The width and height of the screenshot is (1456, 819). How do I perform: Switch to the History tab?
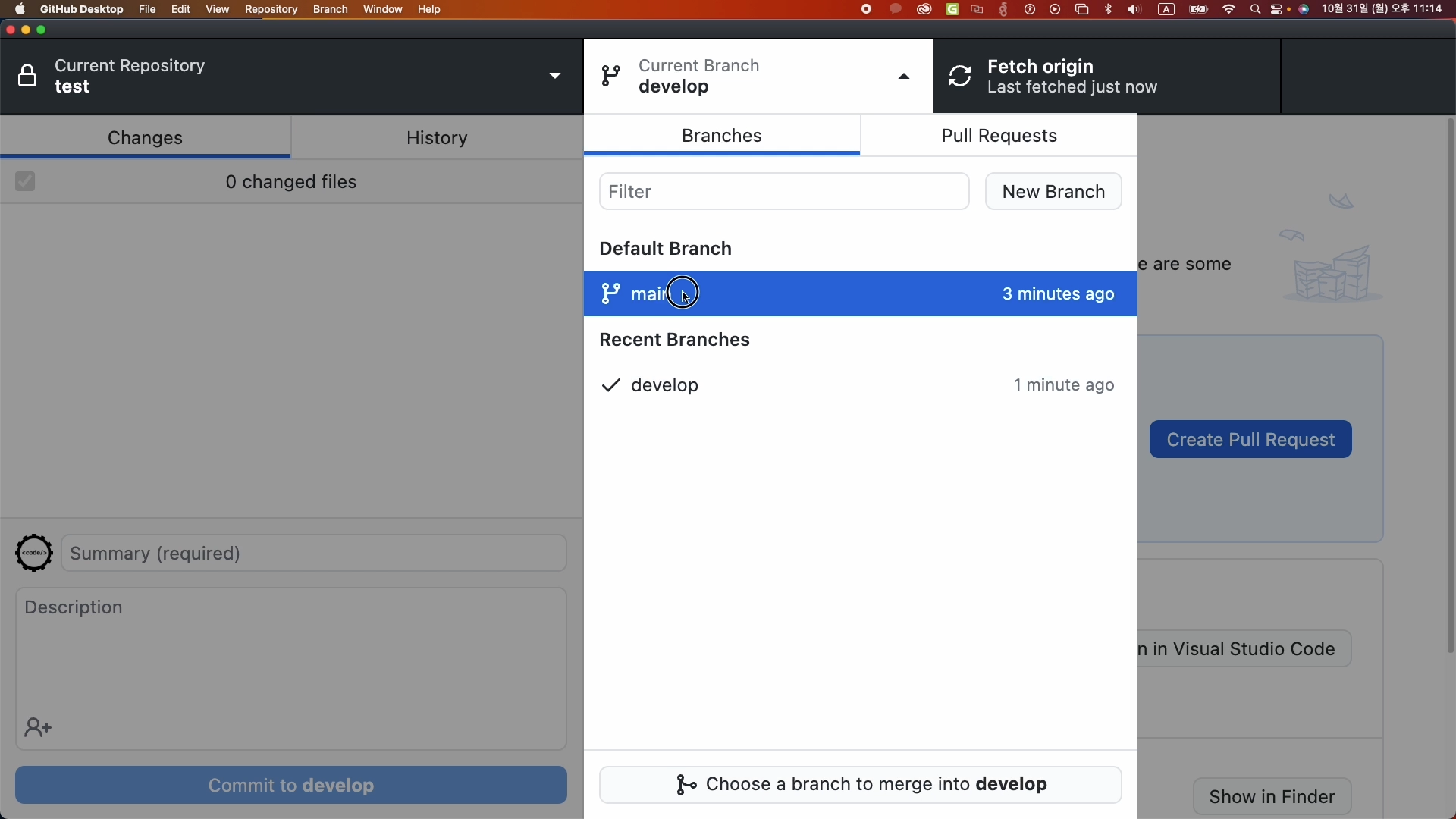point(437,138)
